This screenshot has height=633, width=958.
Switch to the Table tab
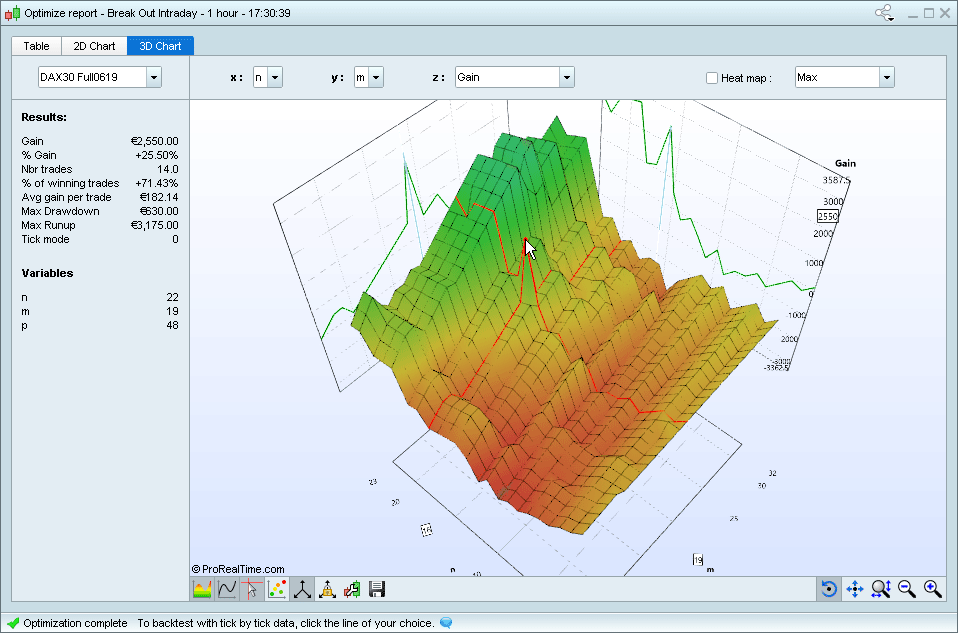[36, 45]
